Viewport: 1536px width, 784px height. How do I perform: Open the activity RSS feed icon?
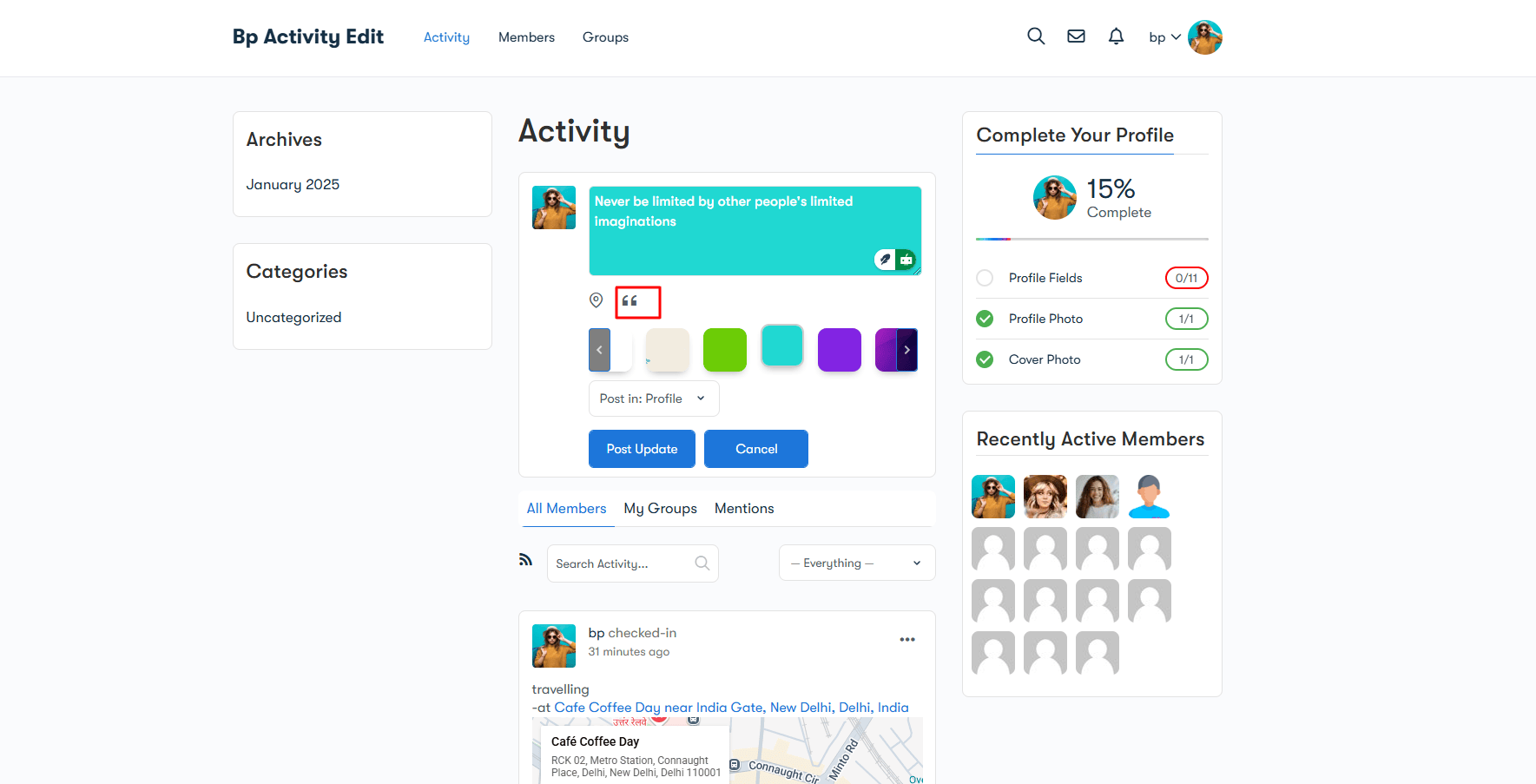click(x=525, y=559)
